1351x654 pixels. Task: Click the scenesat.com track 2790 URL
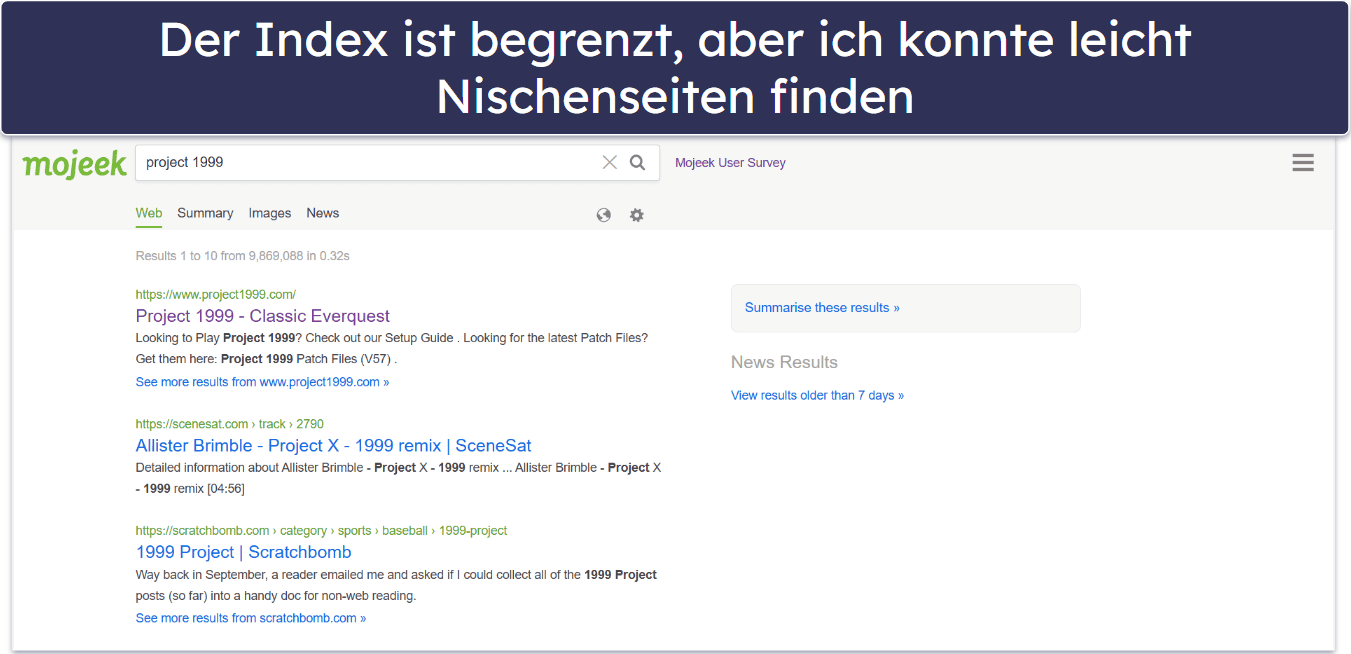[x=230, y=424]
